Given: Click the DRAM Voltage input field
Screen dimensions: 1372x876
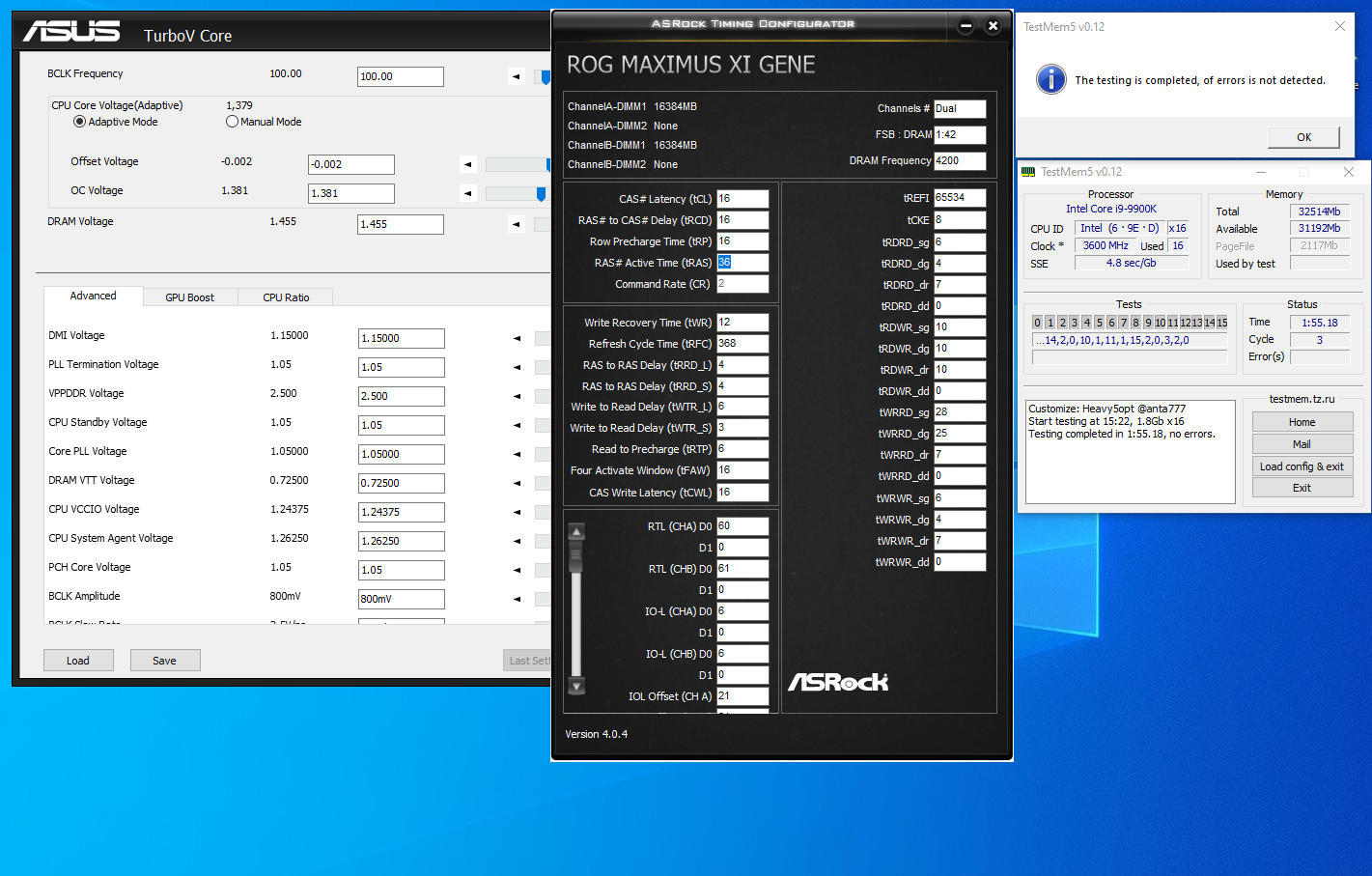Looking at the screenshot, I should coord(401,224).
